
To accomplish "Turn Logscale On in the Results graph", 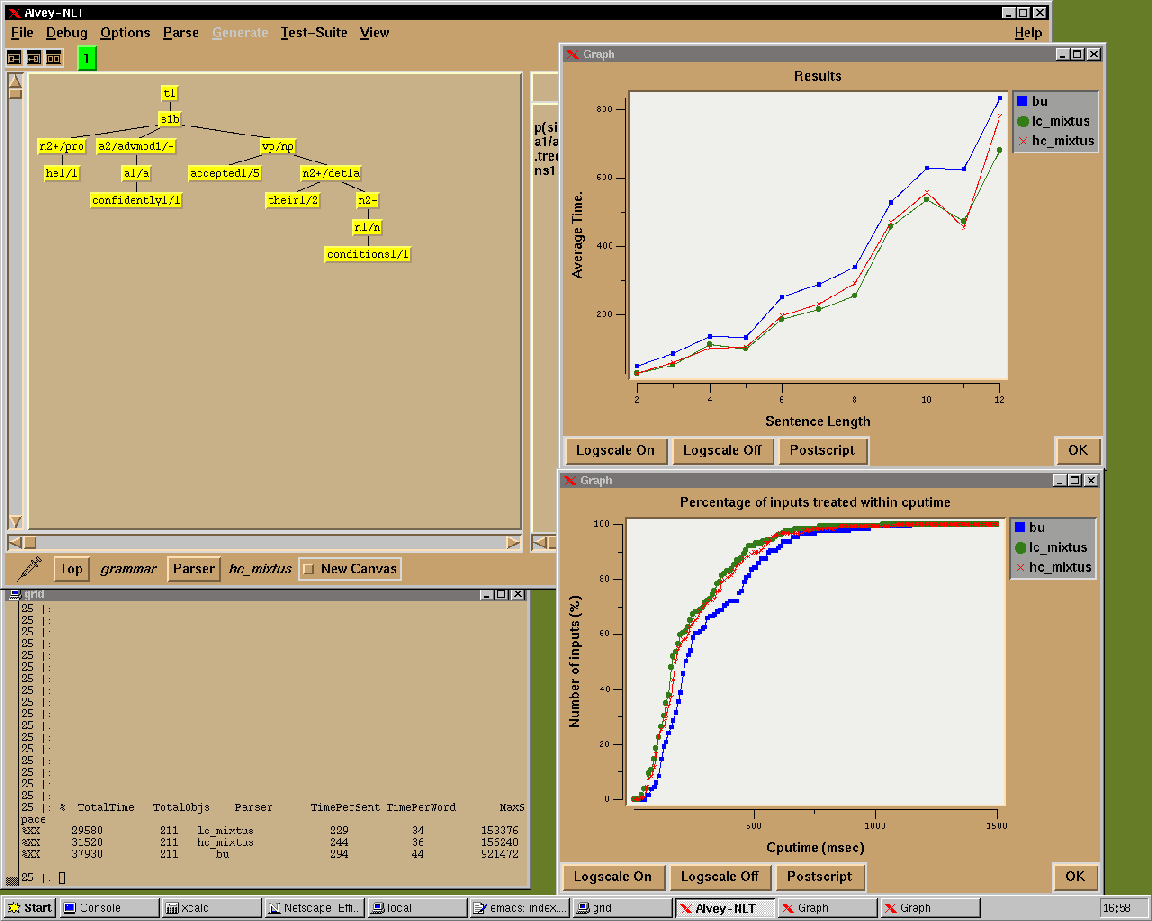I will (x=615, y=450).
